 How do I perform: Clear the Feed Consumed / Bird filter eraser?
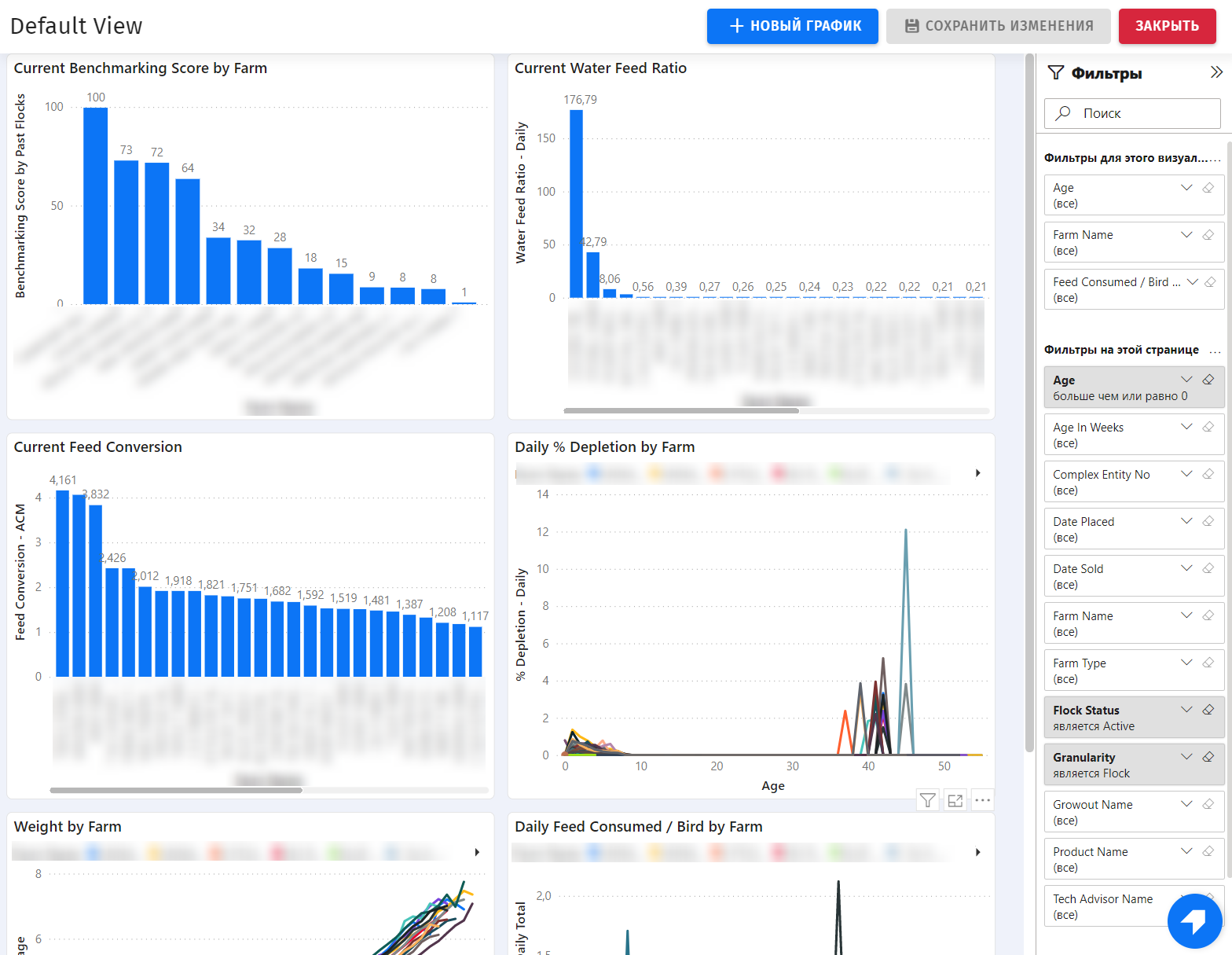(x=1211, y=281)
